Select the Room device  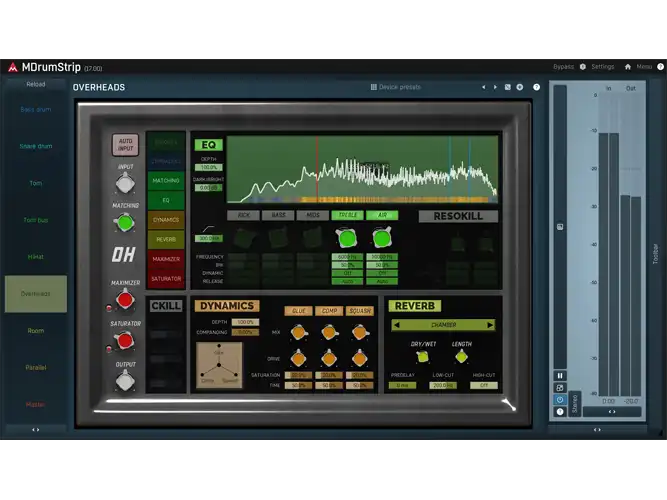coord(36,331)
